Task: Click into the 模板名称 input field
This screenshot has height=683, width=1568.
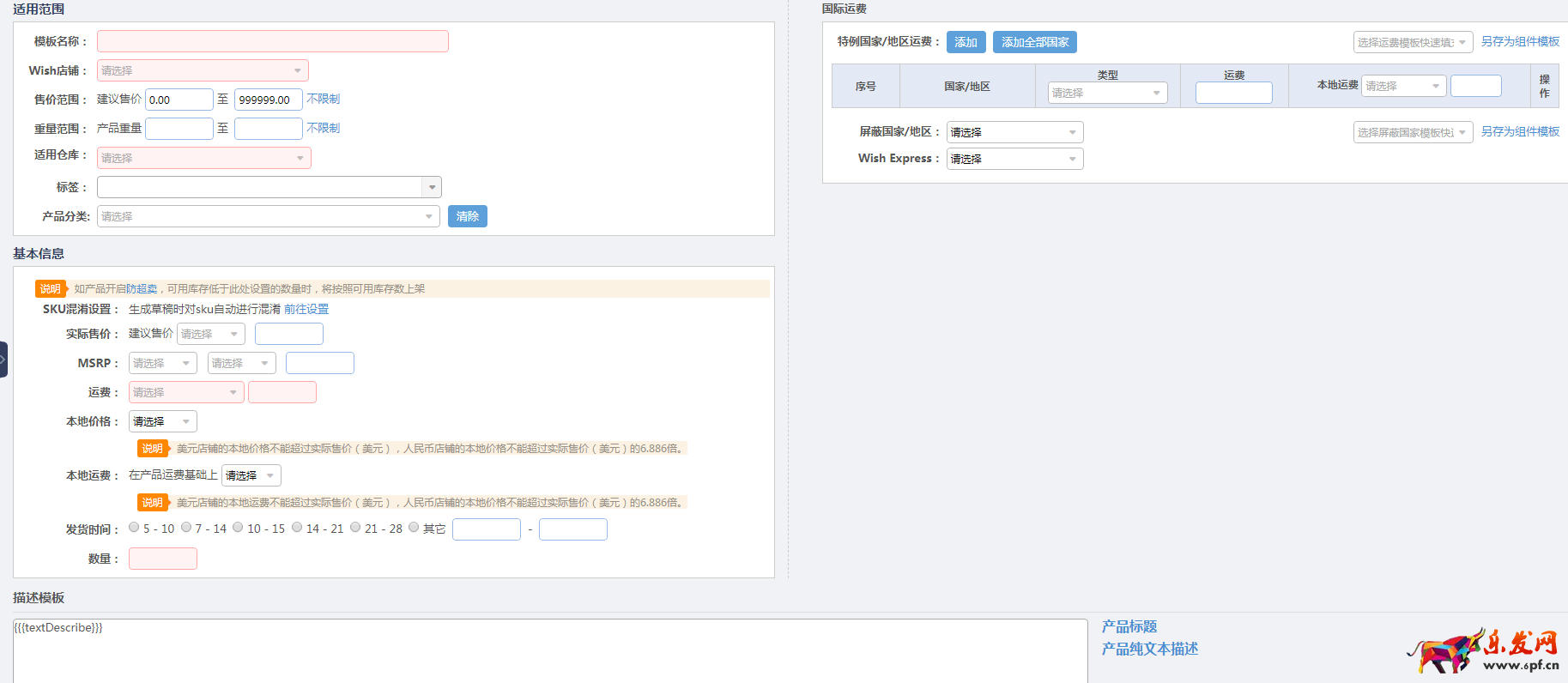Action: pos(273,41)
